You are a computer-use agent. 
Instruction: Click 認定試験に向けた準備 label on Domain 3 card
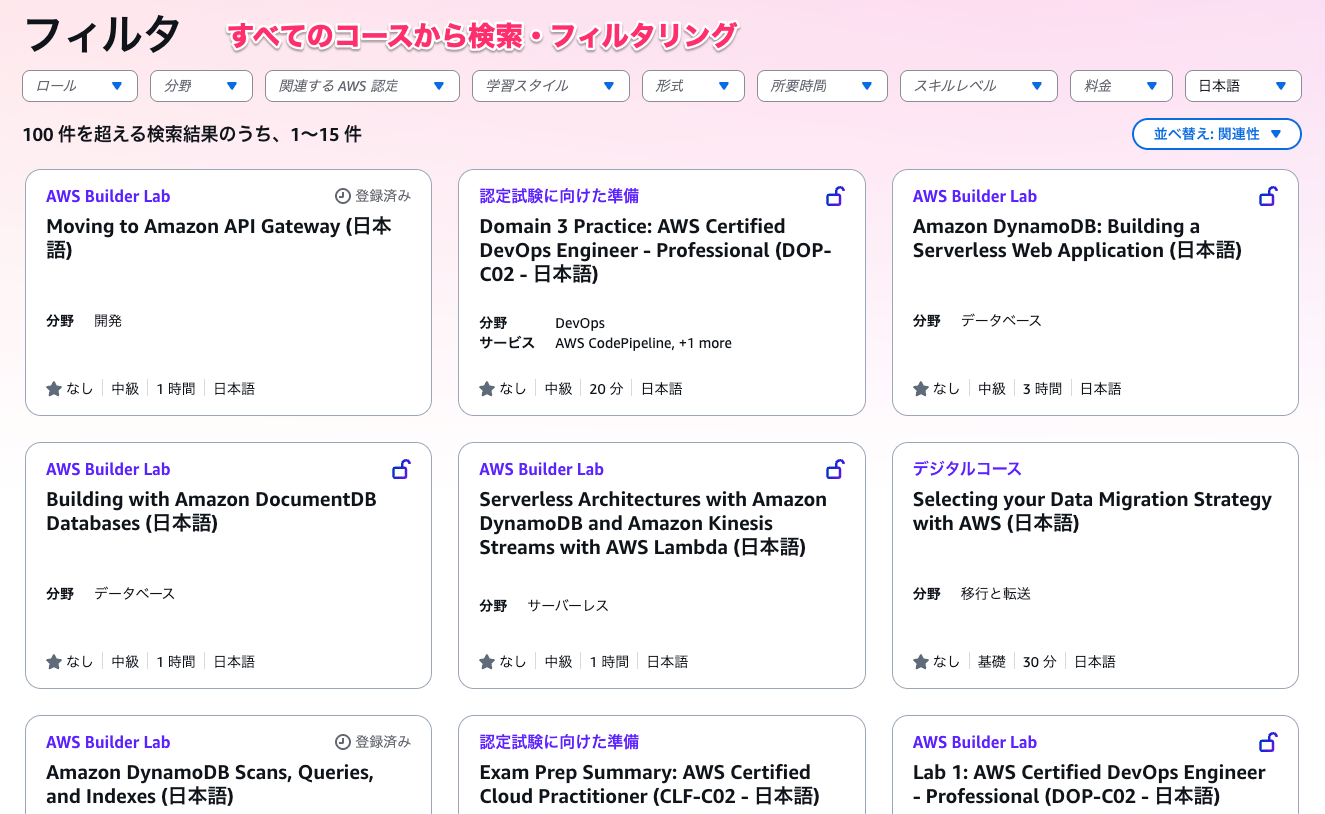559,196
